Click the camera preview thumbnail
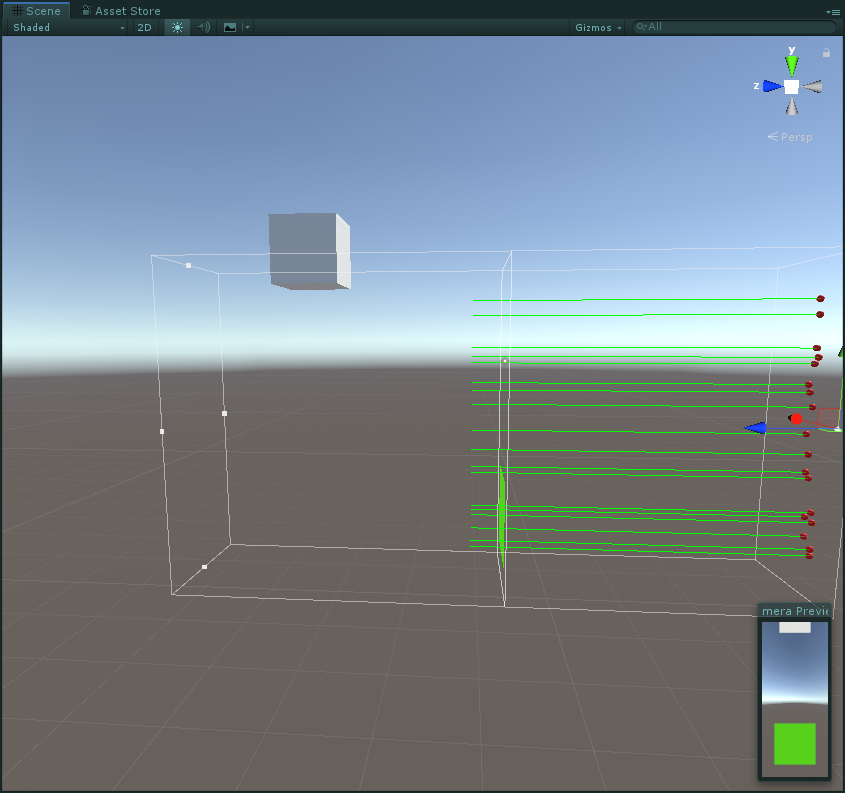The width and height of the screenshot is (845, 793). point(795,699)
